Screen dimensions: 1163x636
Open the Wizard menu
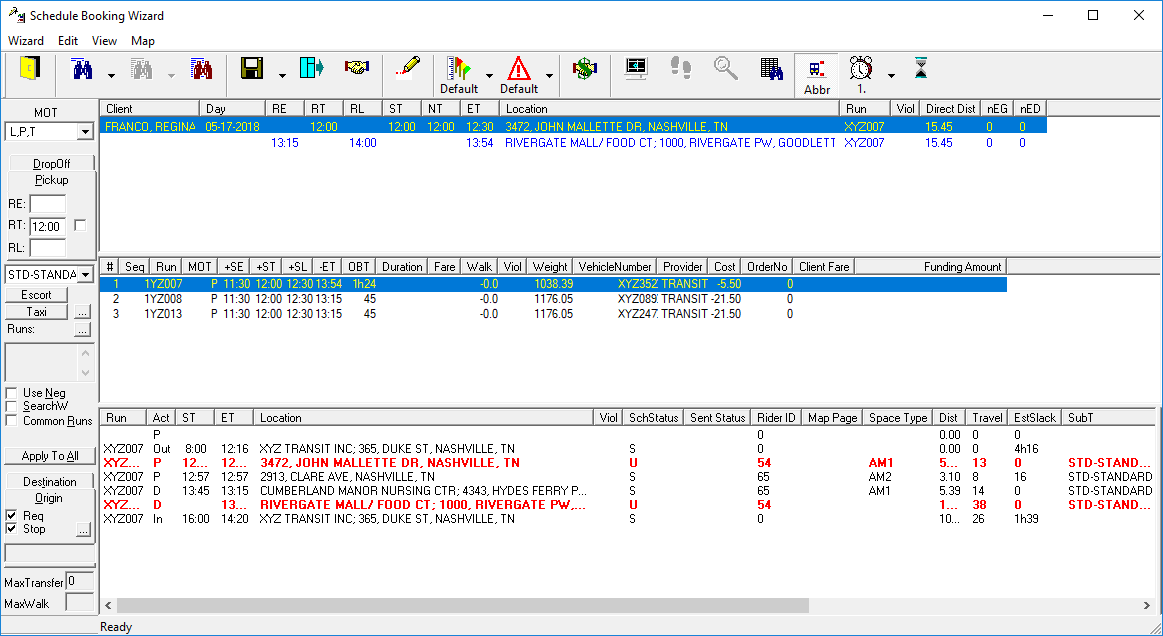(x=26, y=41)
